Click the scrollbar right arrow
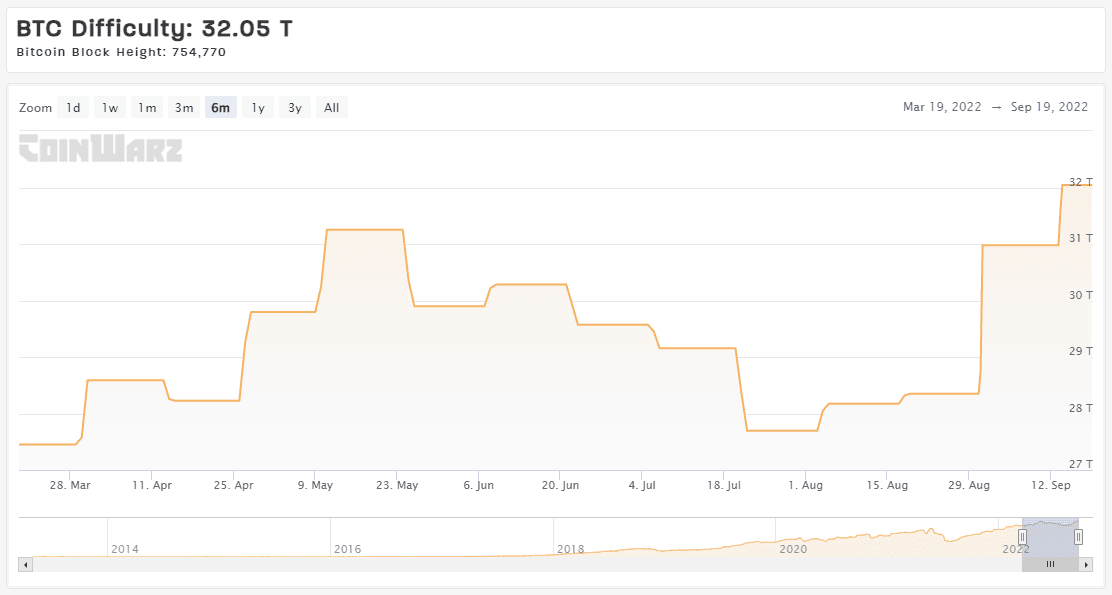 coord(1085,564)
